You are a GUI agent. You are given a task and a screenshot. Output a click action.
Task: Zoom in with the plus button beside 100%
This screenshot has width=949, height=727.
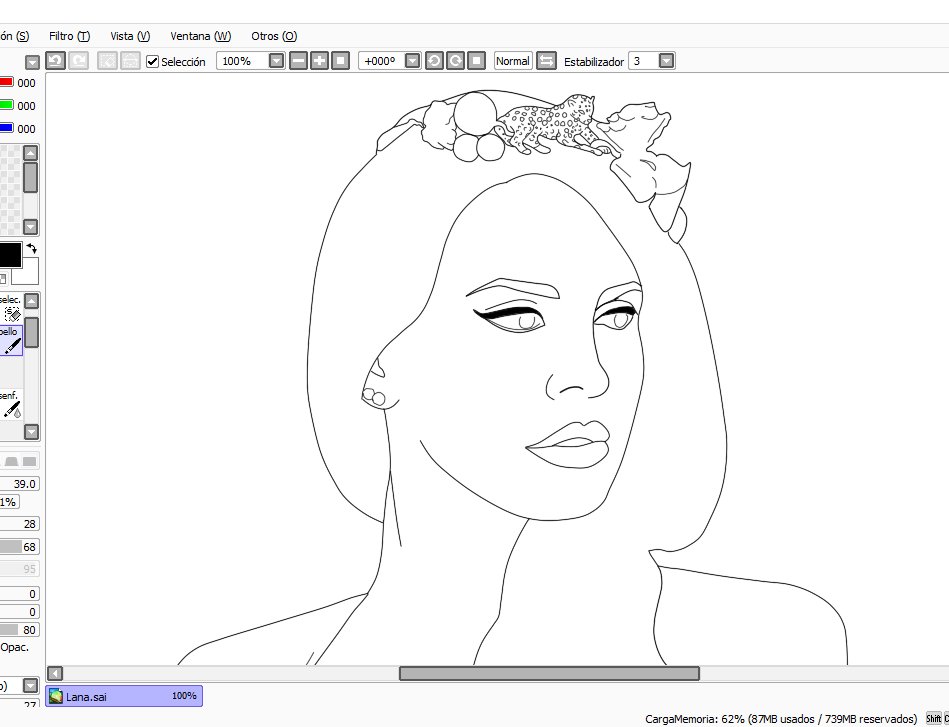[319, 61]
